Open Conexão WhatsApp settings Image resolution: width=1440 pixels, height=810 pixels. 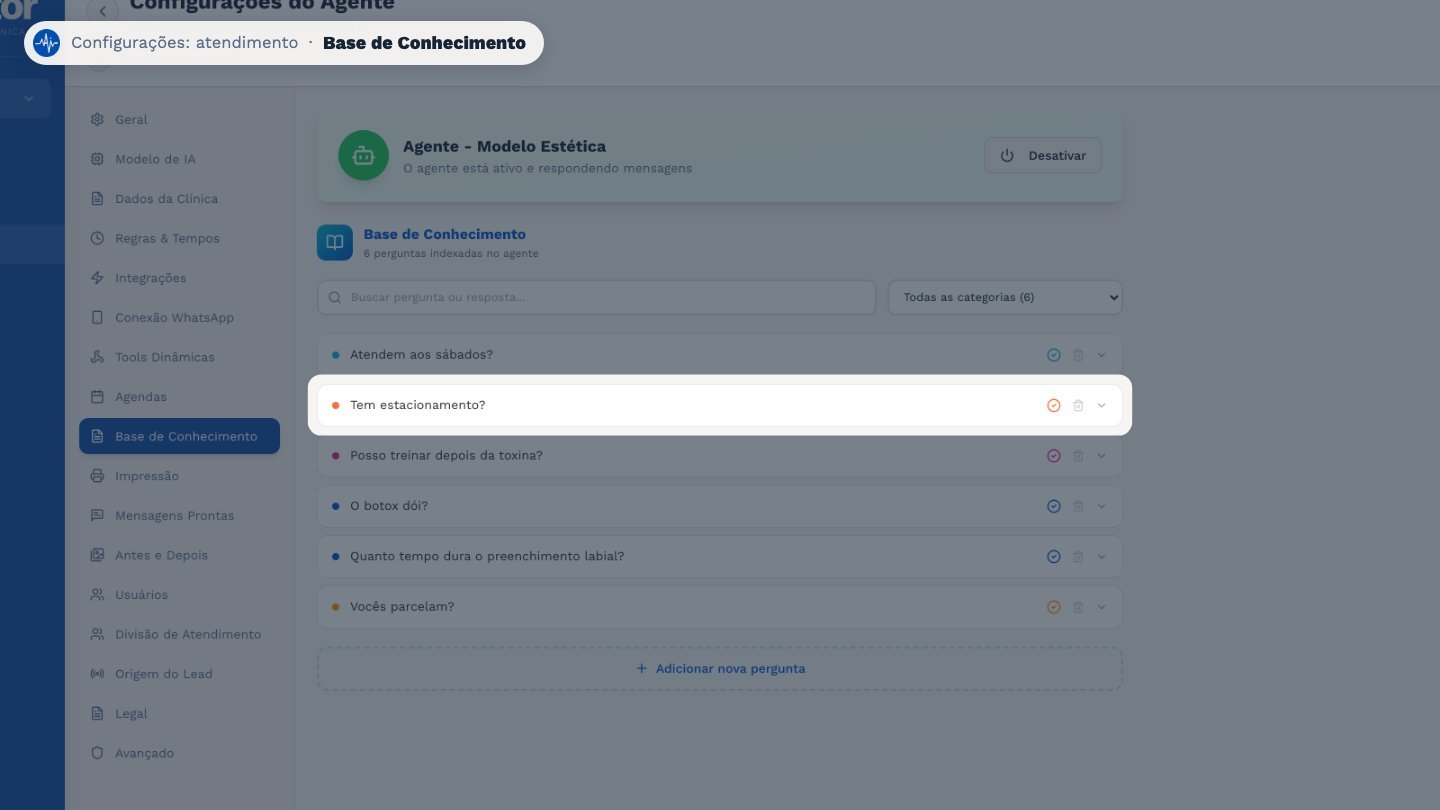point(179,317)
